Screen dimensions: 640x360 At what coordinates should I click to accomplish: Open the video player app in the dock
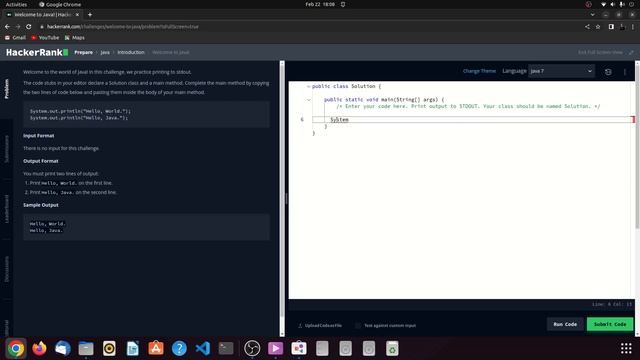(275, 348)
